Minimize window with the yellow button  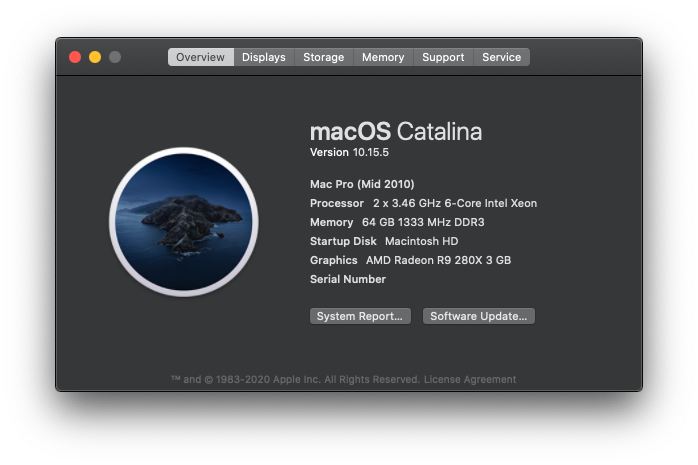[x=95, y=57]
